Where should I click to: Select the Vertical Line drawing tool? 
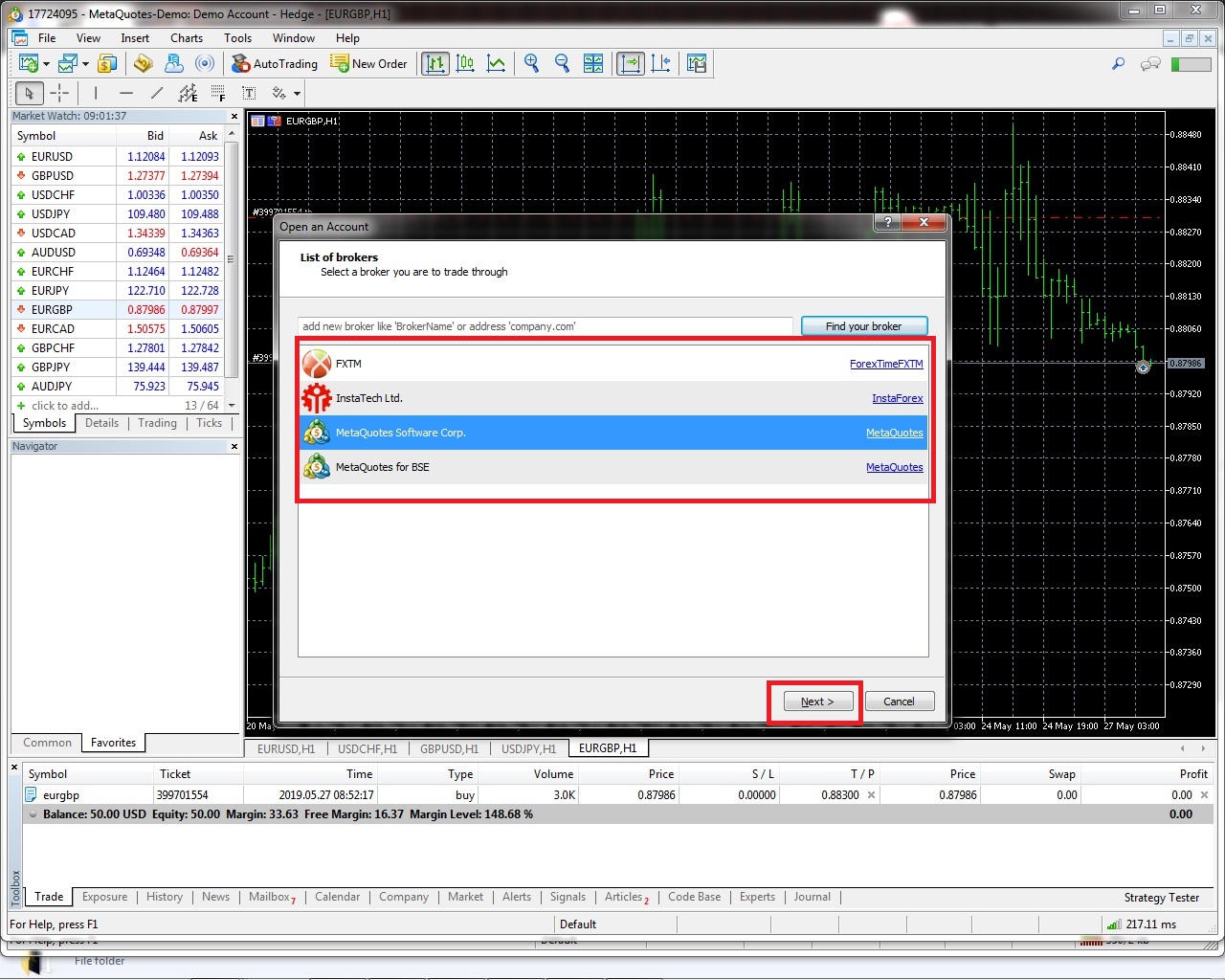coord(95,93)
